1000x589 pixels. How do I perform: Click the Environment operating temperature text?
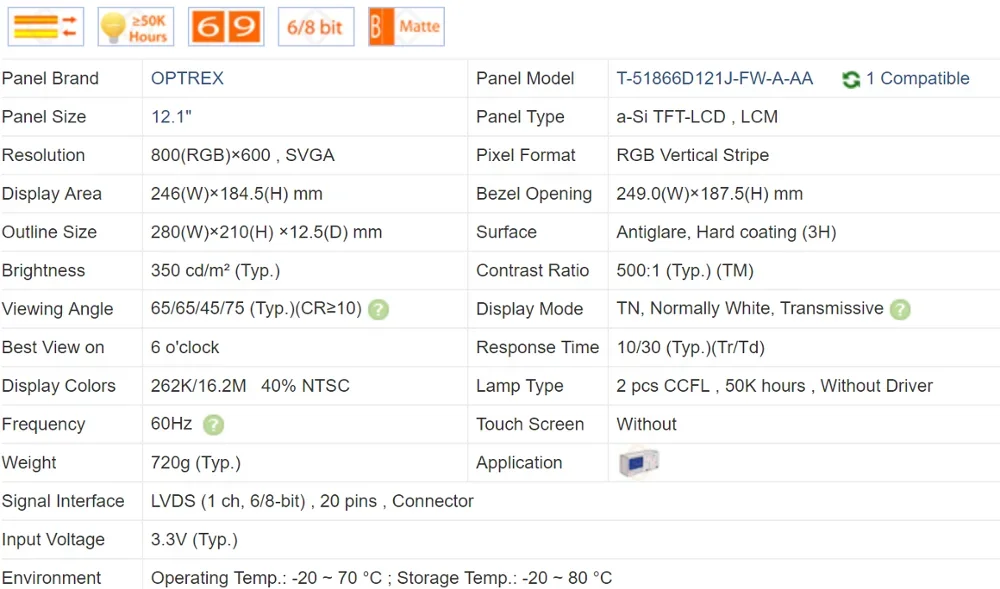[381, 578]
